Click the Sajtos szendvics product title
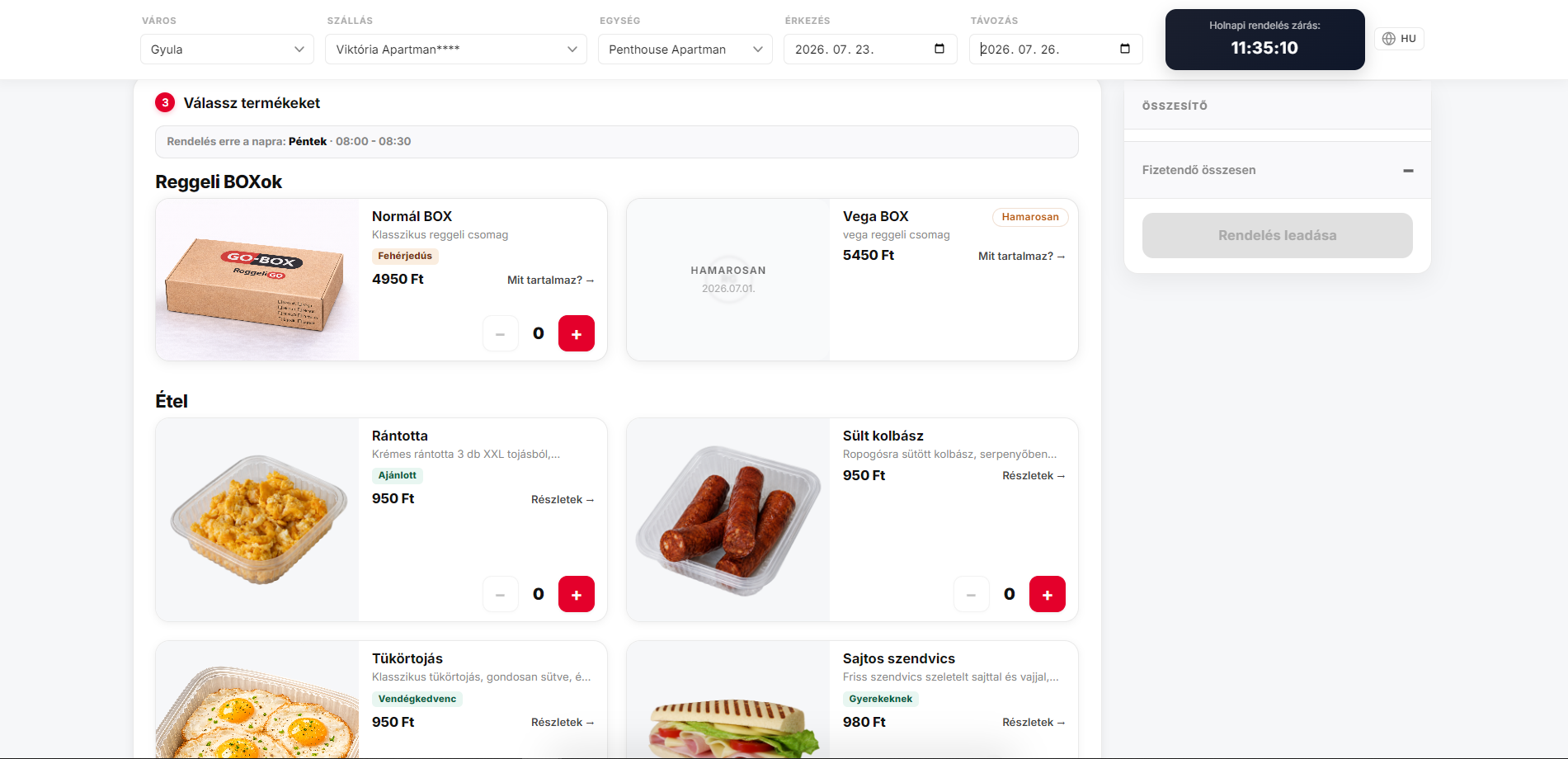Viewport: 1568px width, 759px height. coord(899,658)
